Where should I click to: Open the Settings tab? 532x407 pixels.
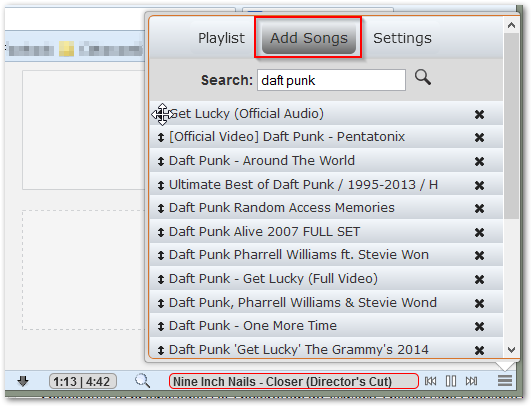(402, 38)
